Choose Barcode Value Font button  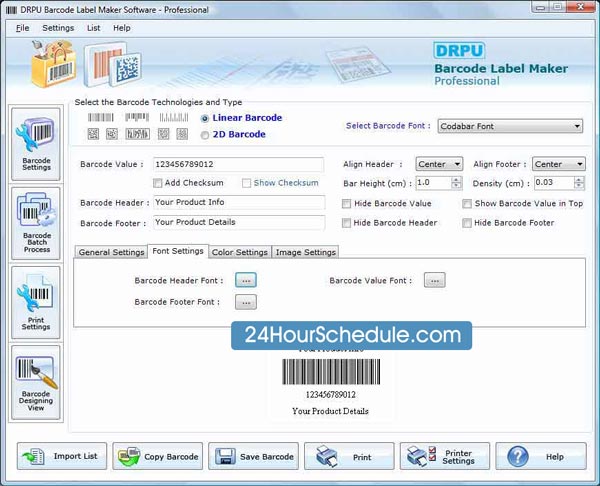coord(434,280)
